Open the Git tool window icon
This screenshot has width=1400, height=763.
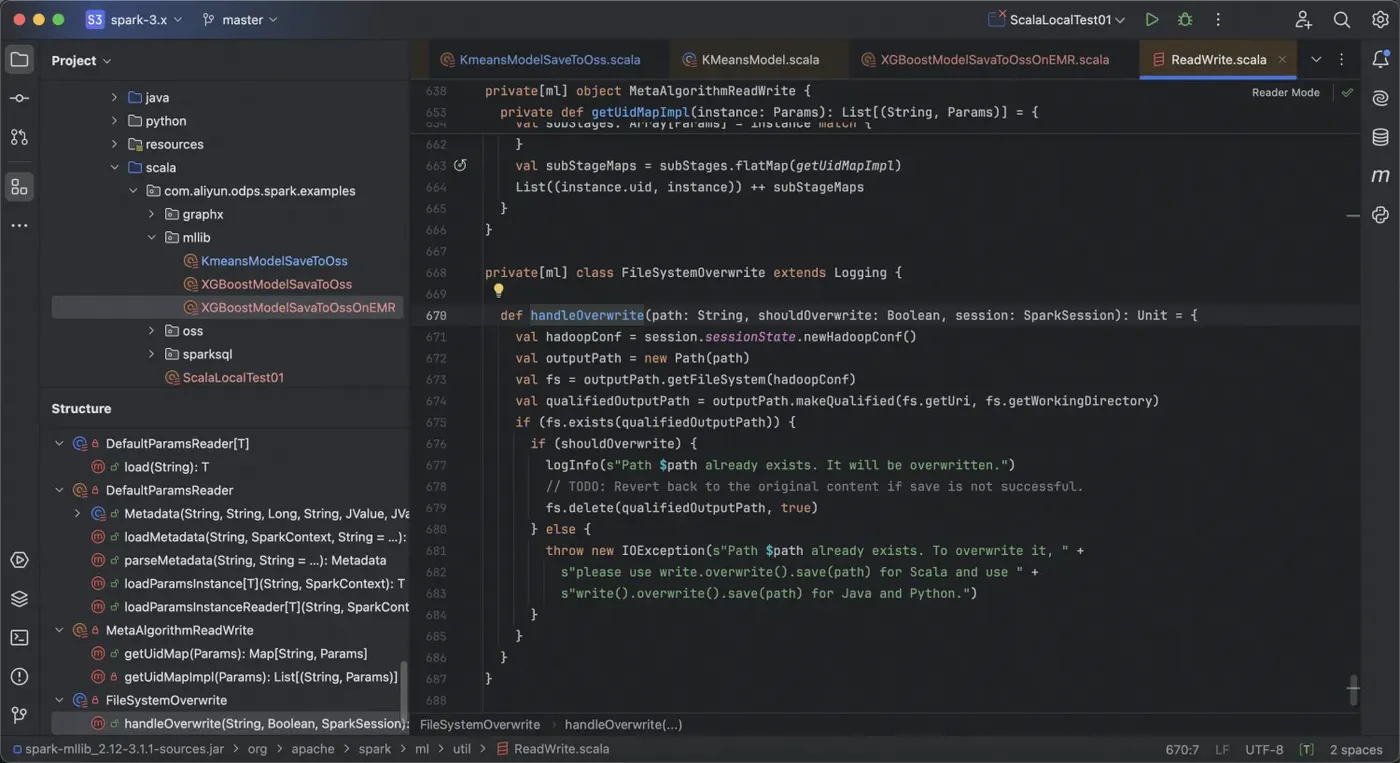(19, 715)
